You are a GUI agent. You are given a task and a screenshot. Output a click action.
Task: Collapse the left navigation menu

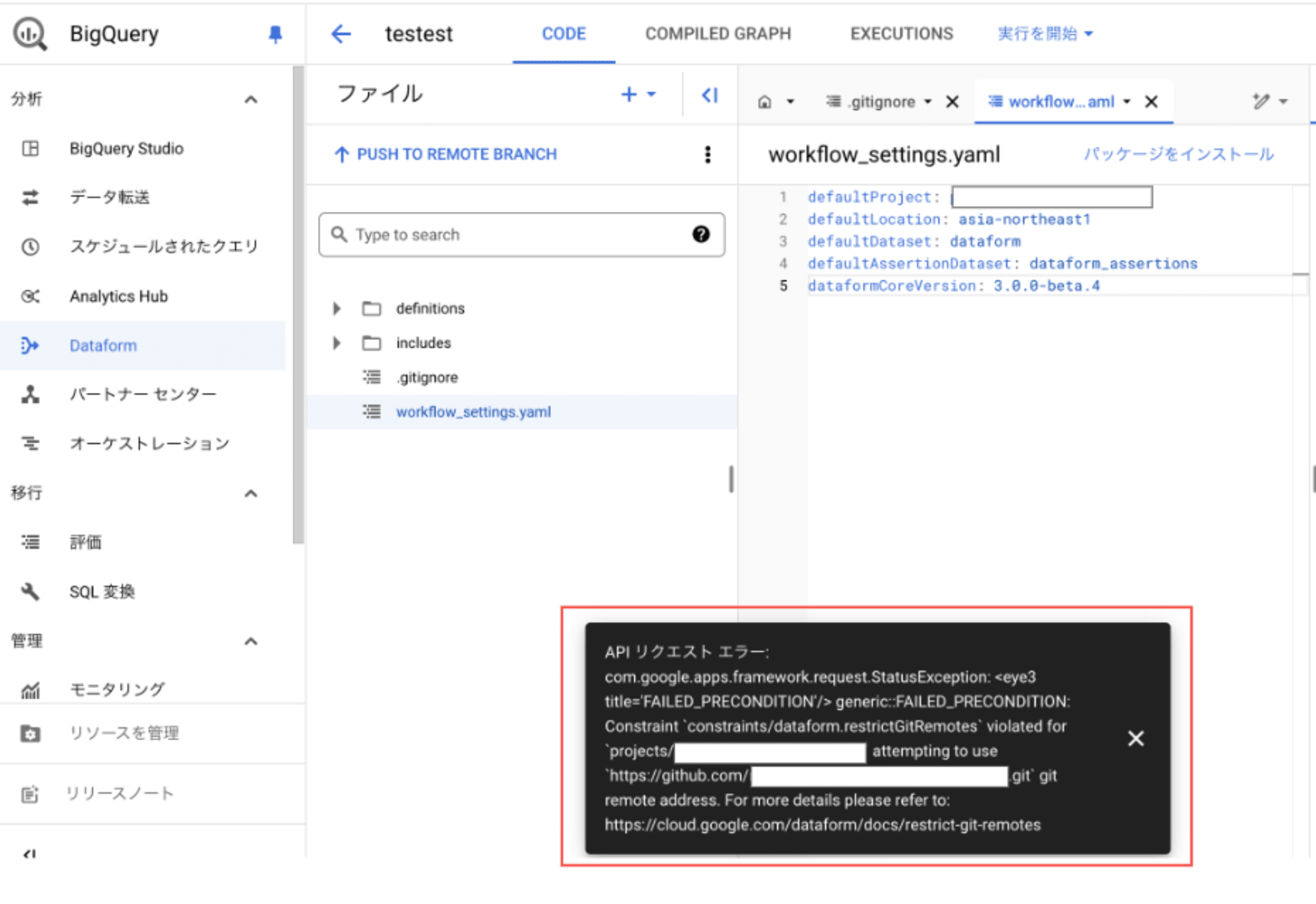[30, 854]
